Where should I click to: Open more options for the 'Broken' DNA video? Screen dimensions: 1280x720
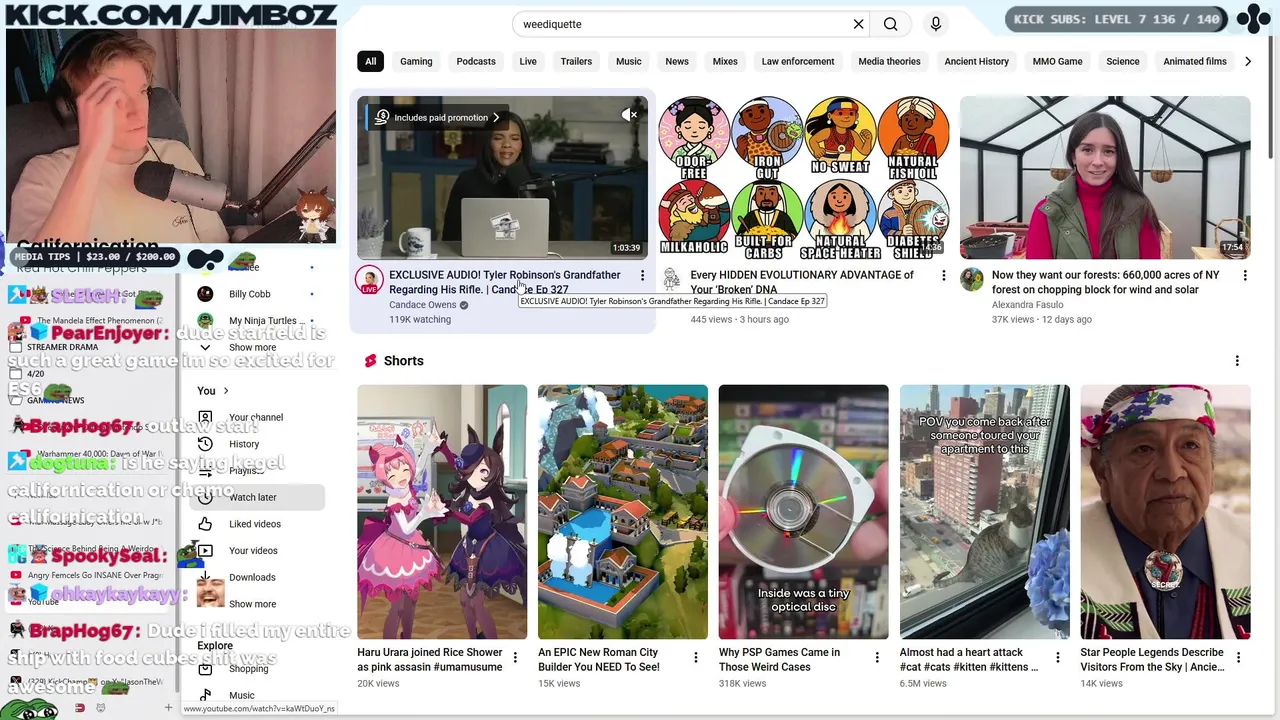943,276
